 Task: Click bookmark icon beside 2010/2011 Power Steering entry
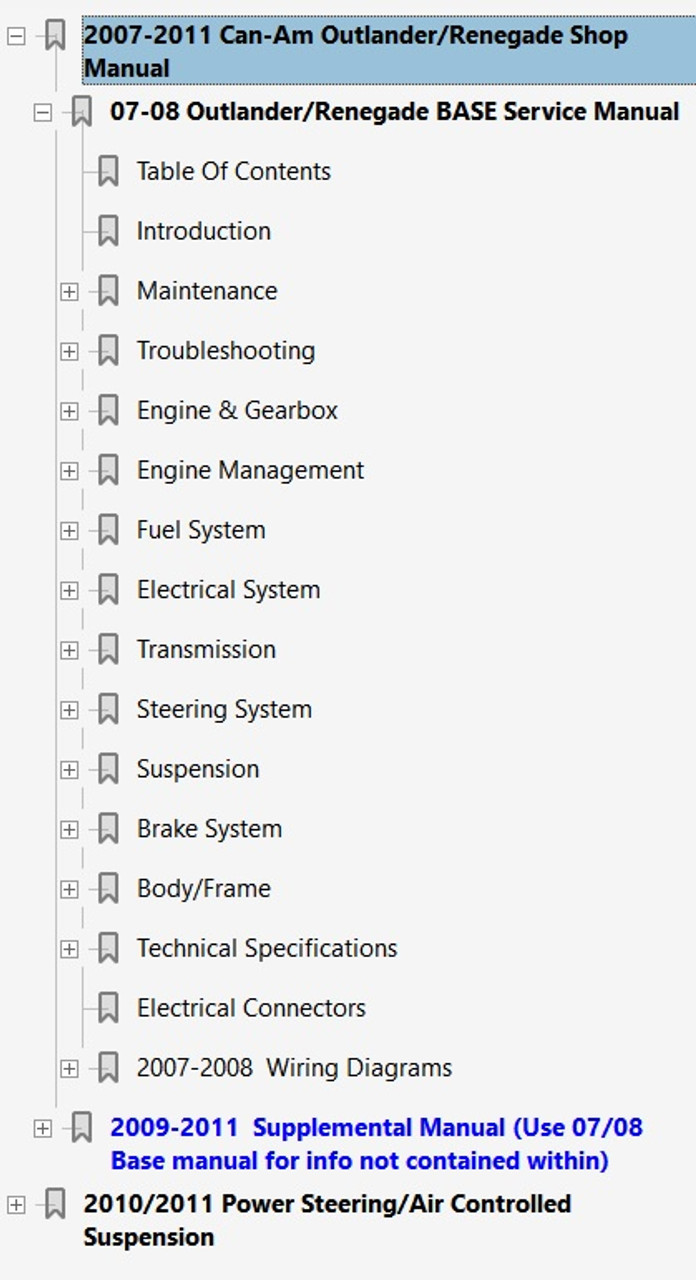point(55,1204)
